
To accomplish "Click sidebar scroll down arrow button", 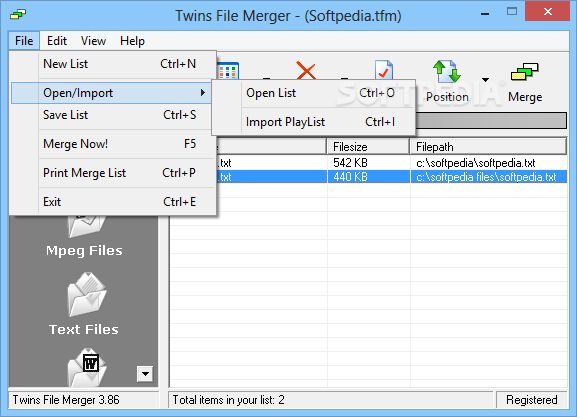I will point(145,374).
